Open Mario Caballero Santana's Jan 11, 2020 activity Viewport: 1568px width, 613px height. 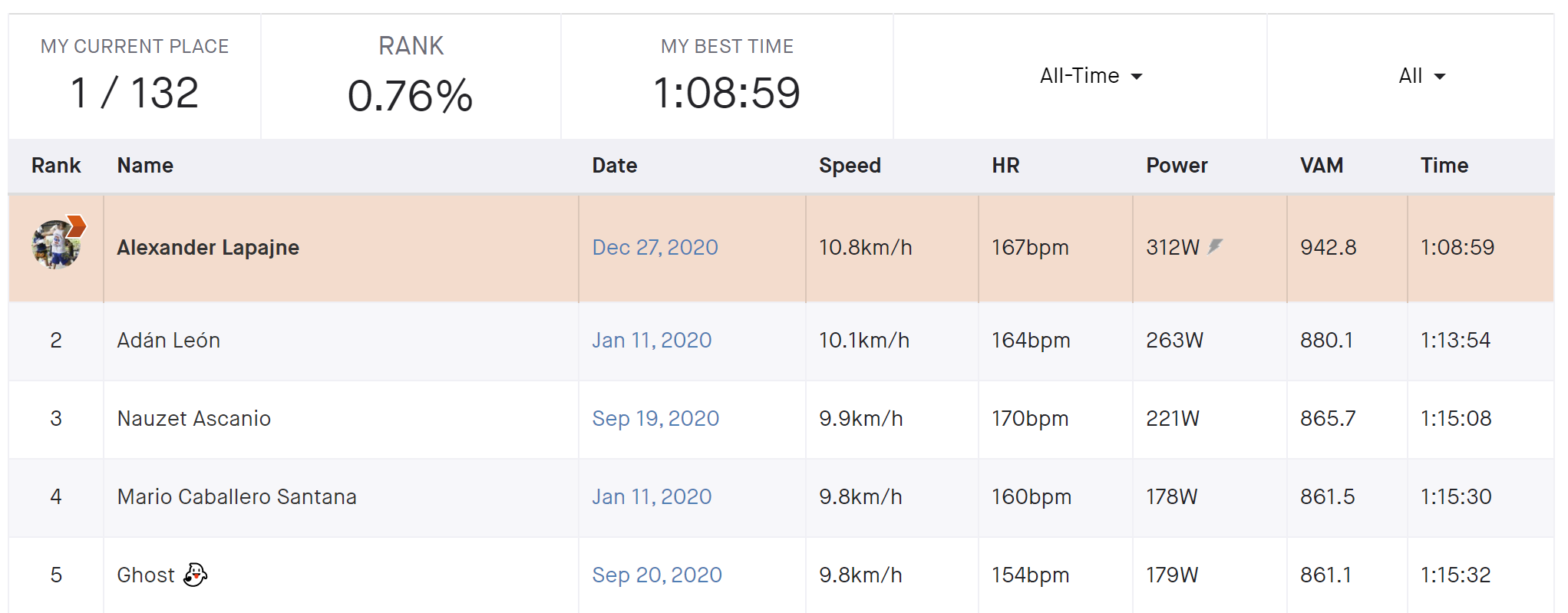652,496
